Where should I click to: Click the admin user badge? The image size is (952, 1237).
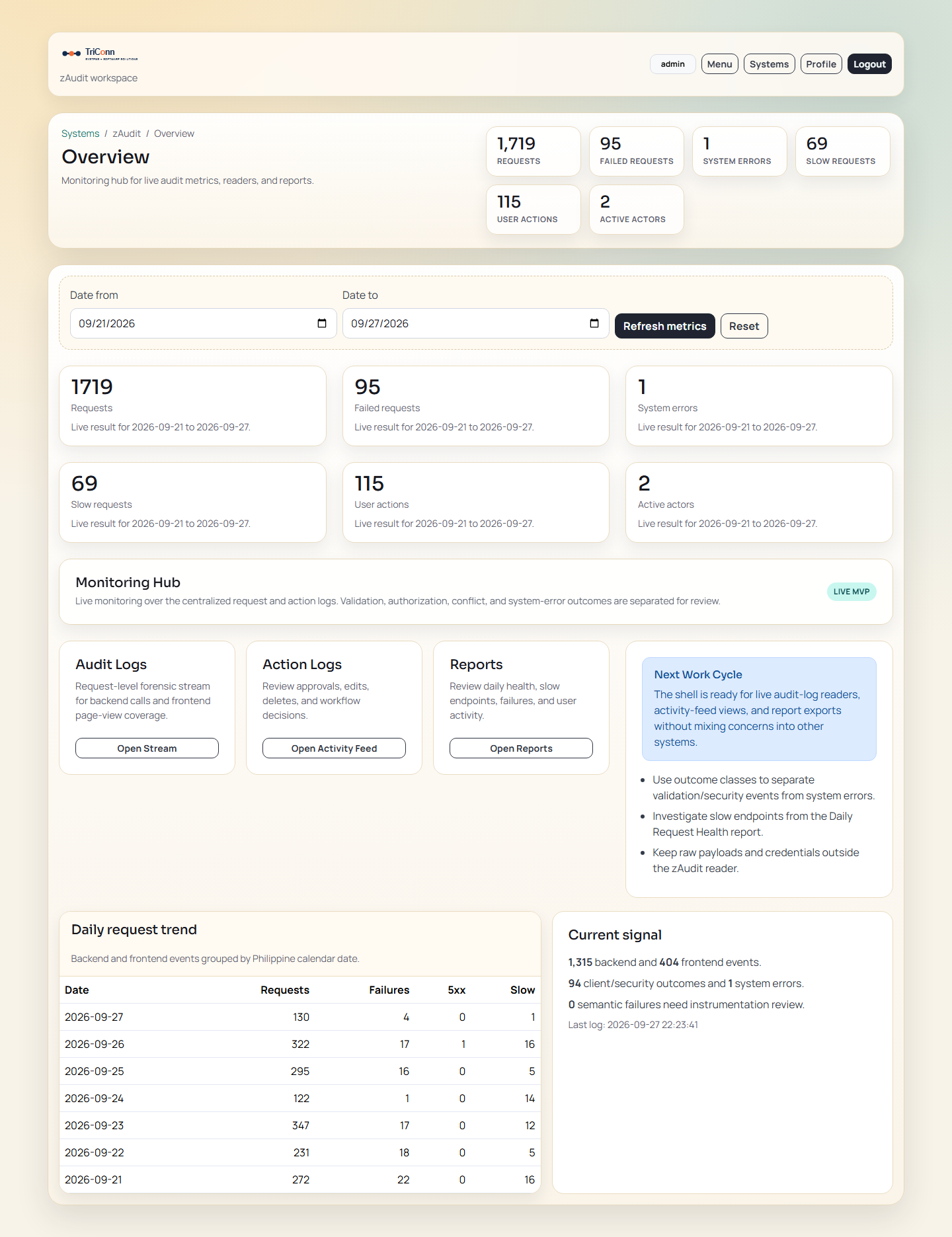coord(672,64)
